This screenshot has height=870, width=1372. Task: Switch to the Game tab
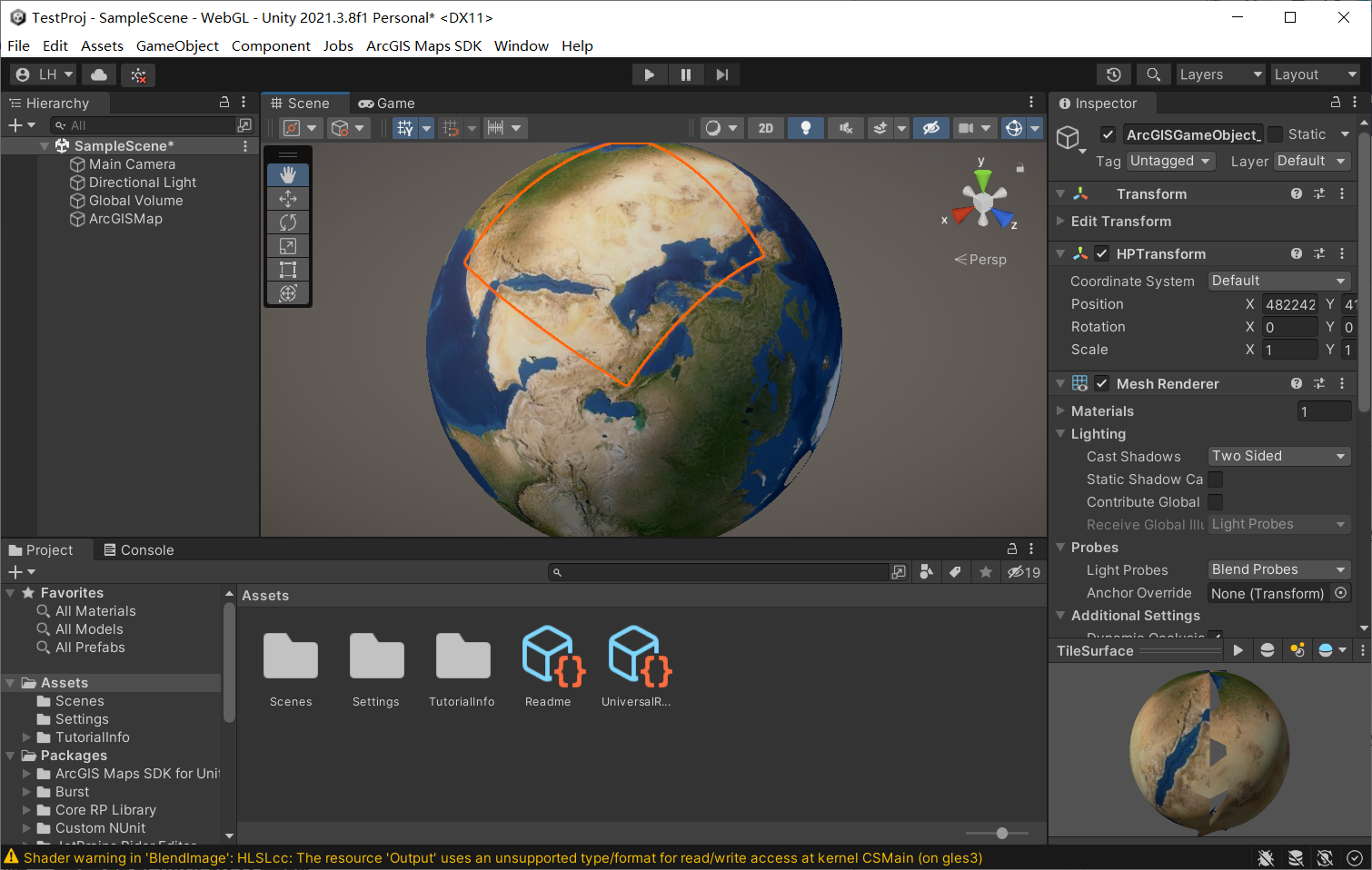click(x=387, y=104)
